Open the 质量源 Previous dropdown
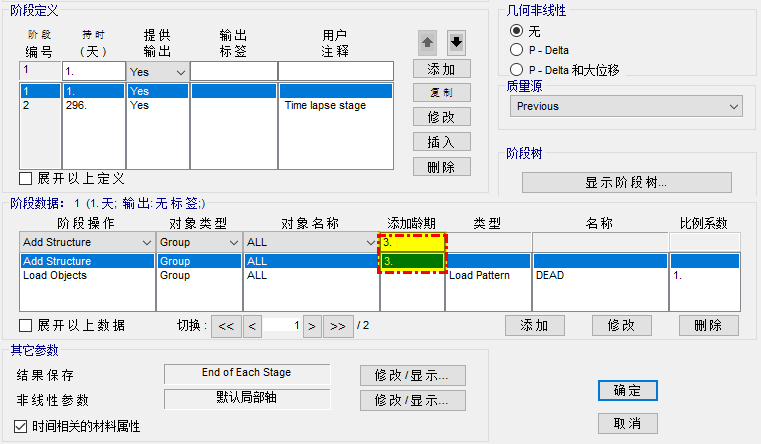This screenshot has width=761, height=444. [x=626, y=106]
